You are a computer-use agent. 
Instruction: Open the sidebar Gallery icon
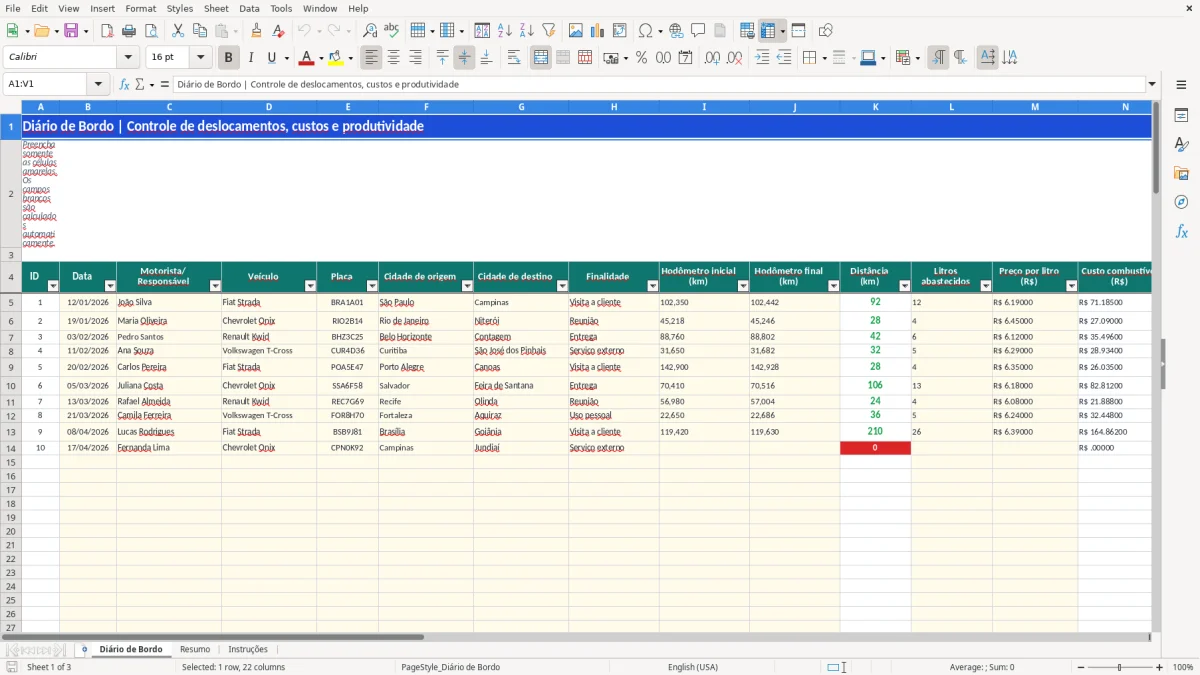pyautogui.click(x=1181, y=173)
